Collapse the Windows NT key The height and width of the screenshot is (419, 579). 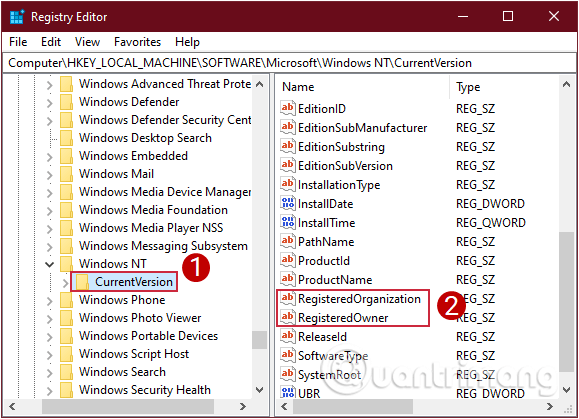[x=49, y=264]
